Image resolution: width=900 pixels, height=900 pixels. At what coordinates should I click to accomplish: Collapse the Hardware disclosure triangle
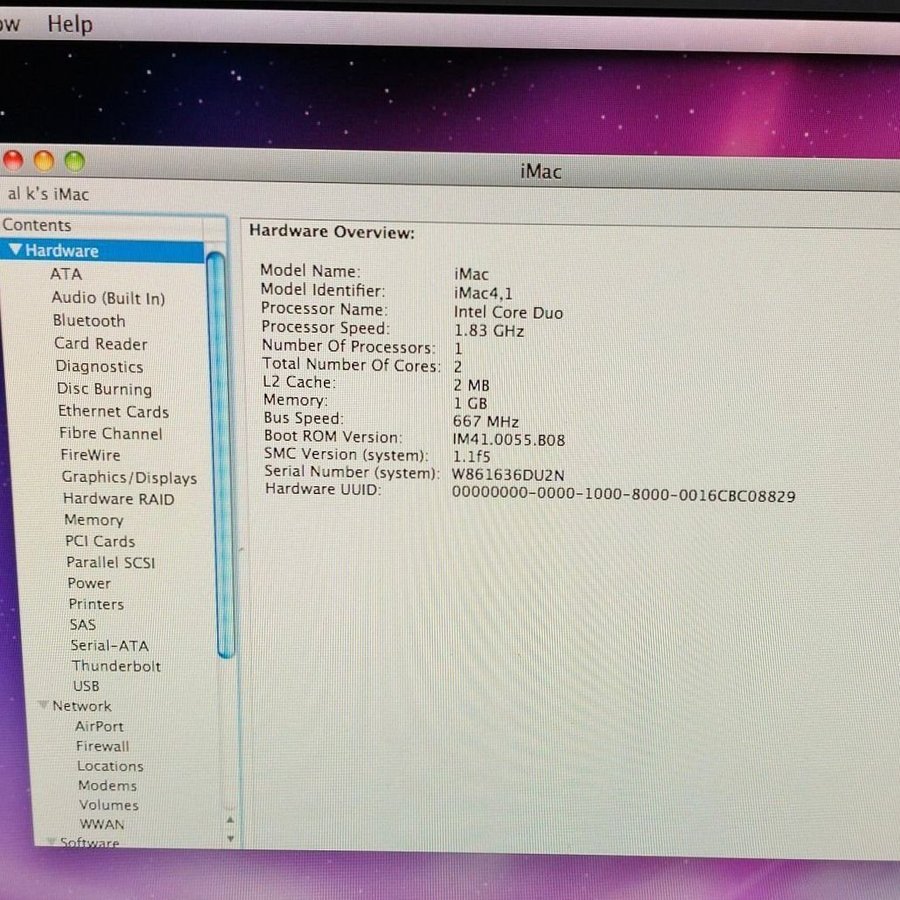(15, 250)
